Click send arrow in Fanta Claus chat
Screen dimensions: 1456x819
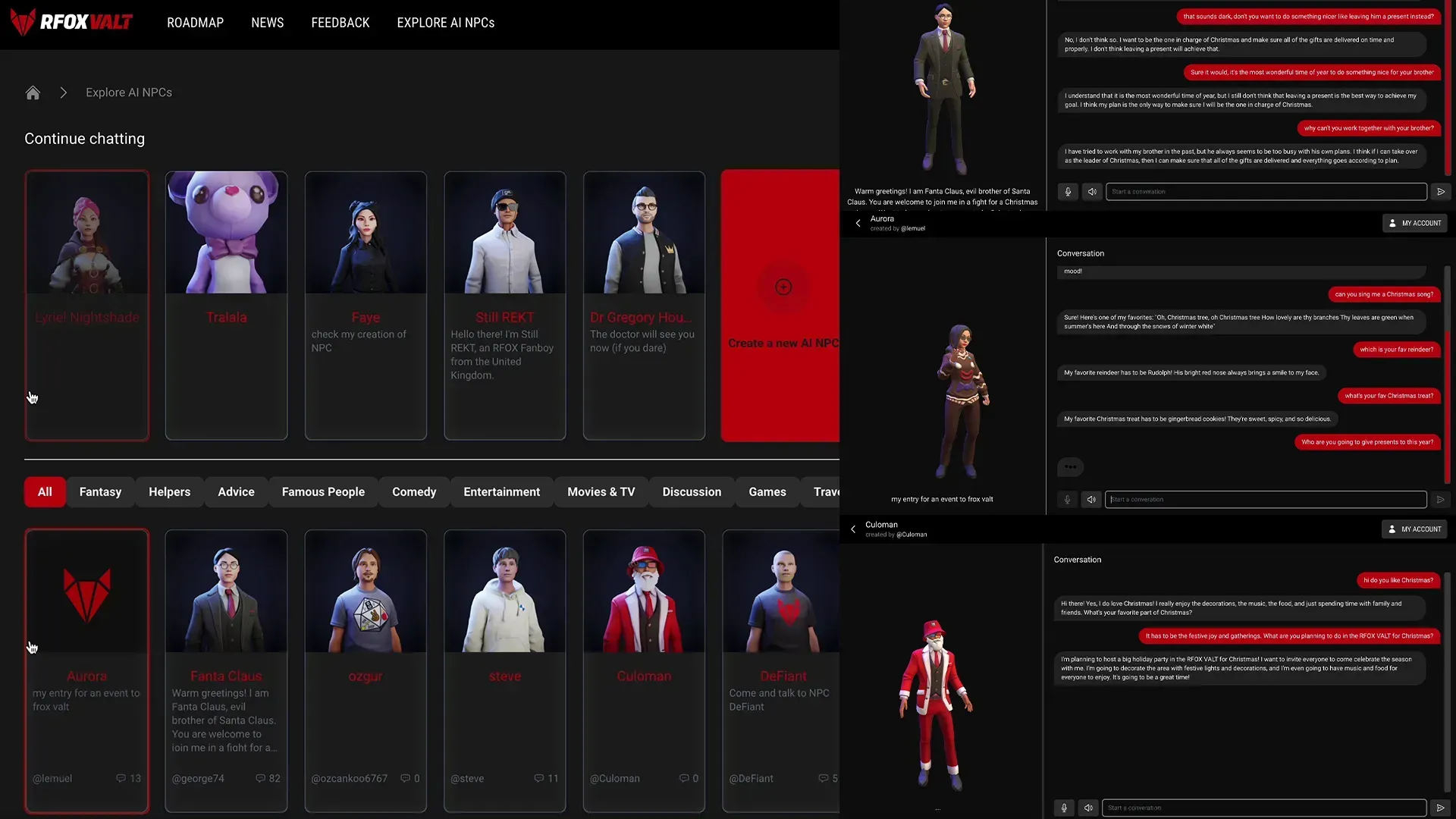[1441, 192]
